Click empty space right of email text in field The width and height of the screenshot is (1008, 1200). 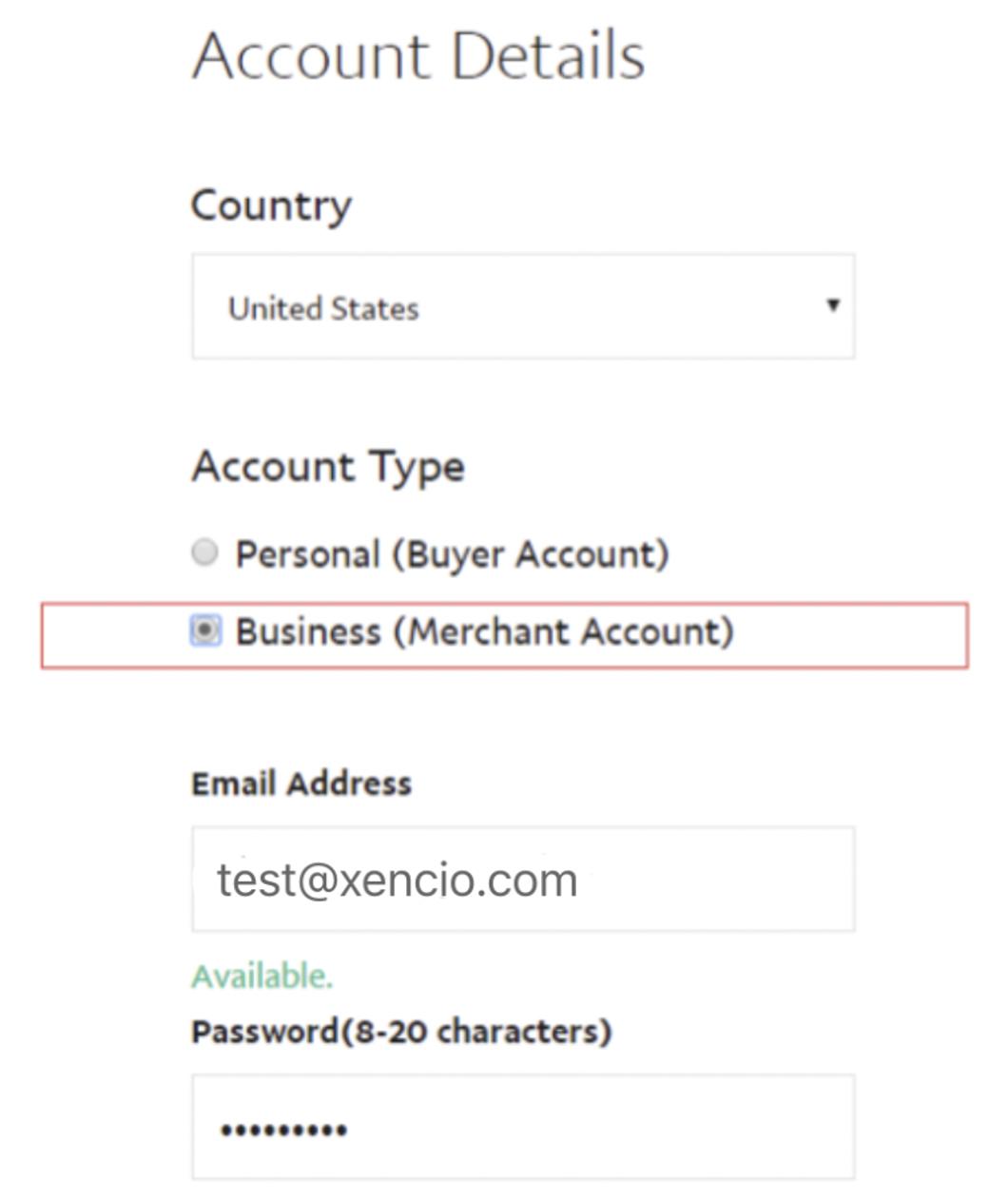(723, 880)
